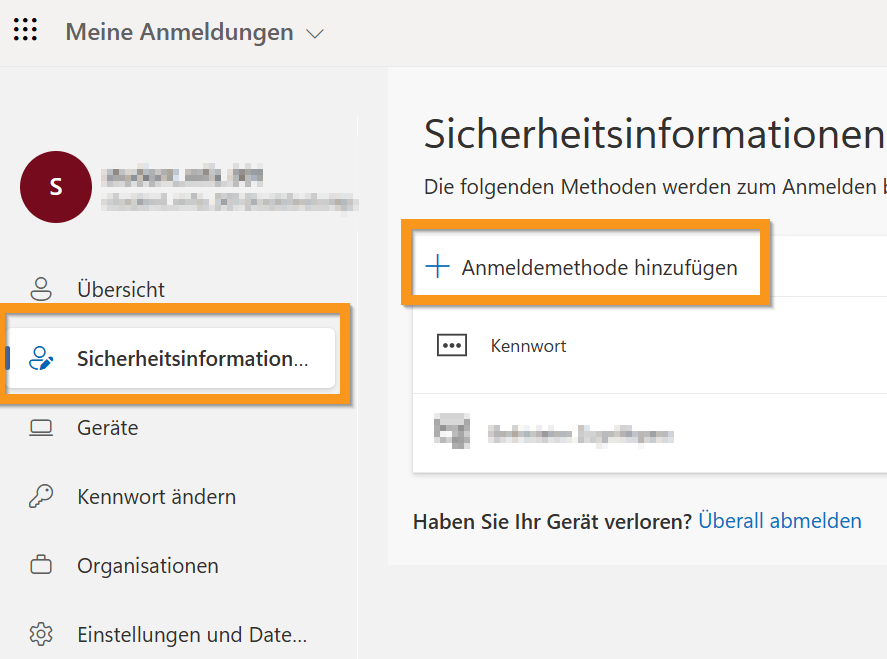Click the laptop icon beside Geräte
The width and height of the screenshot is (887, 659).
(41, 428)
